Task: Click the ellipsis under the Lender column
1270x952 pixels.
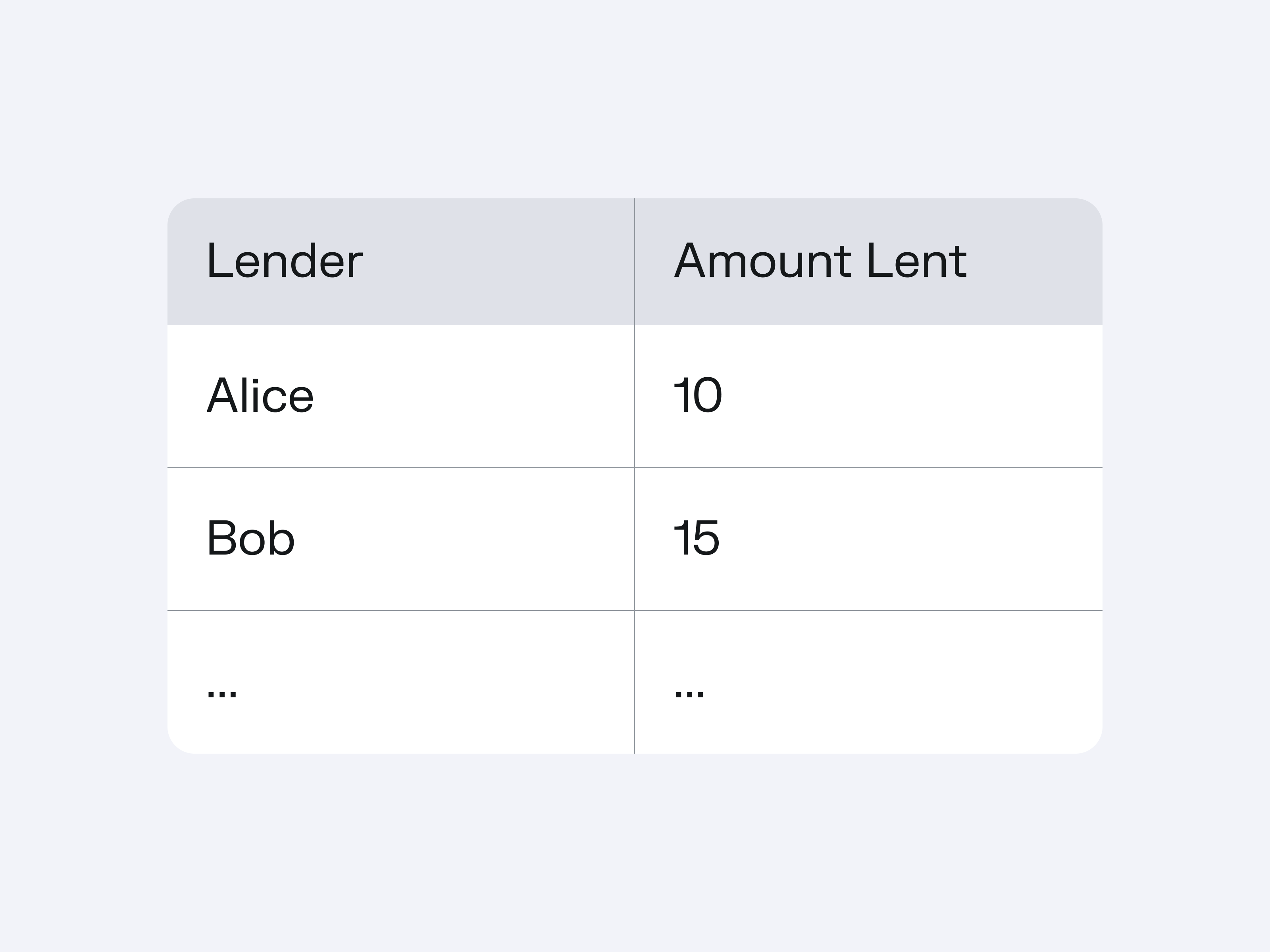Action: click(x=221, y=693)
